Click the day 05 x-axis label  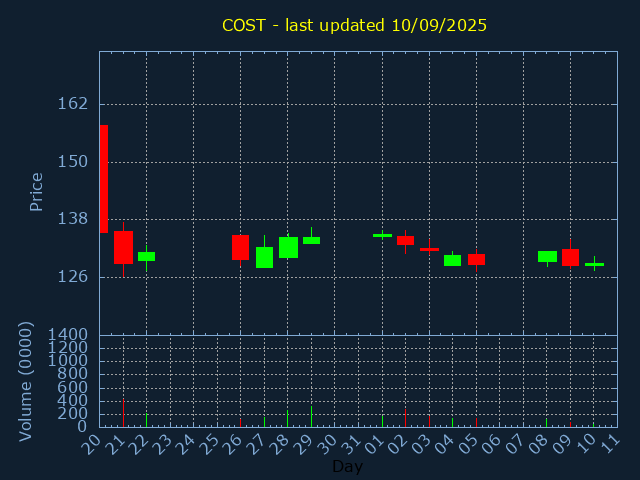[468, 444]
